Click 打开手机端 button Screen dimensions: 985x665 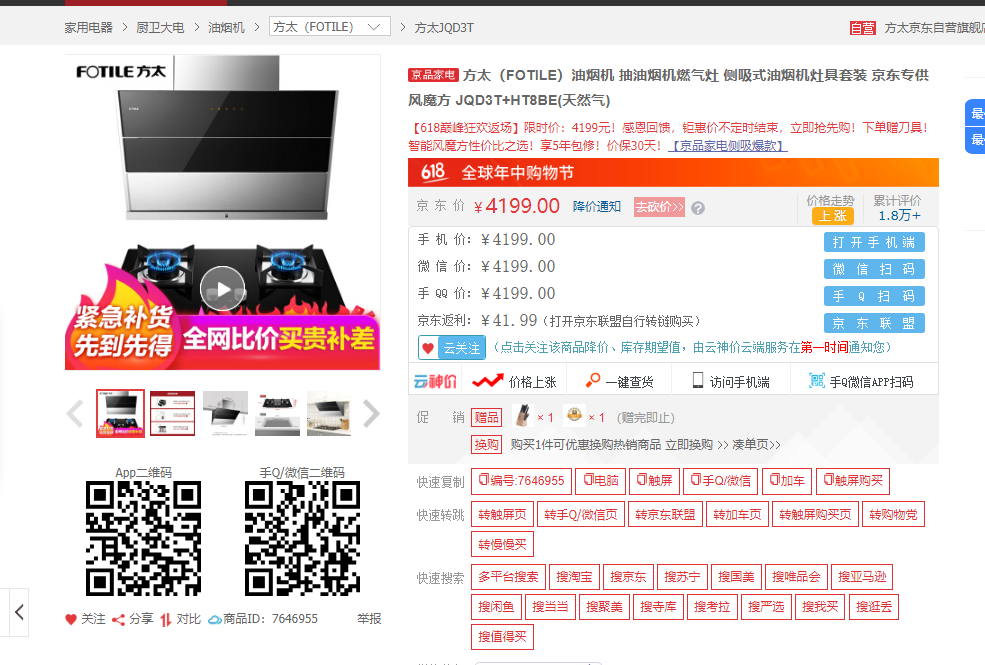(874, 242)
